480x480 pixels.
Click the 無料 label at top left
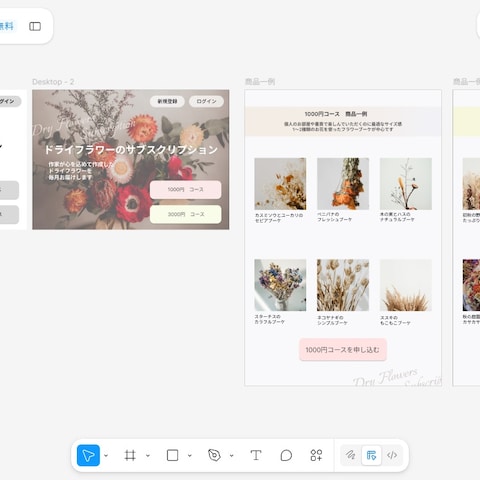point(6,26)
